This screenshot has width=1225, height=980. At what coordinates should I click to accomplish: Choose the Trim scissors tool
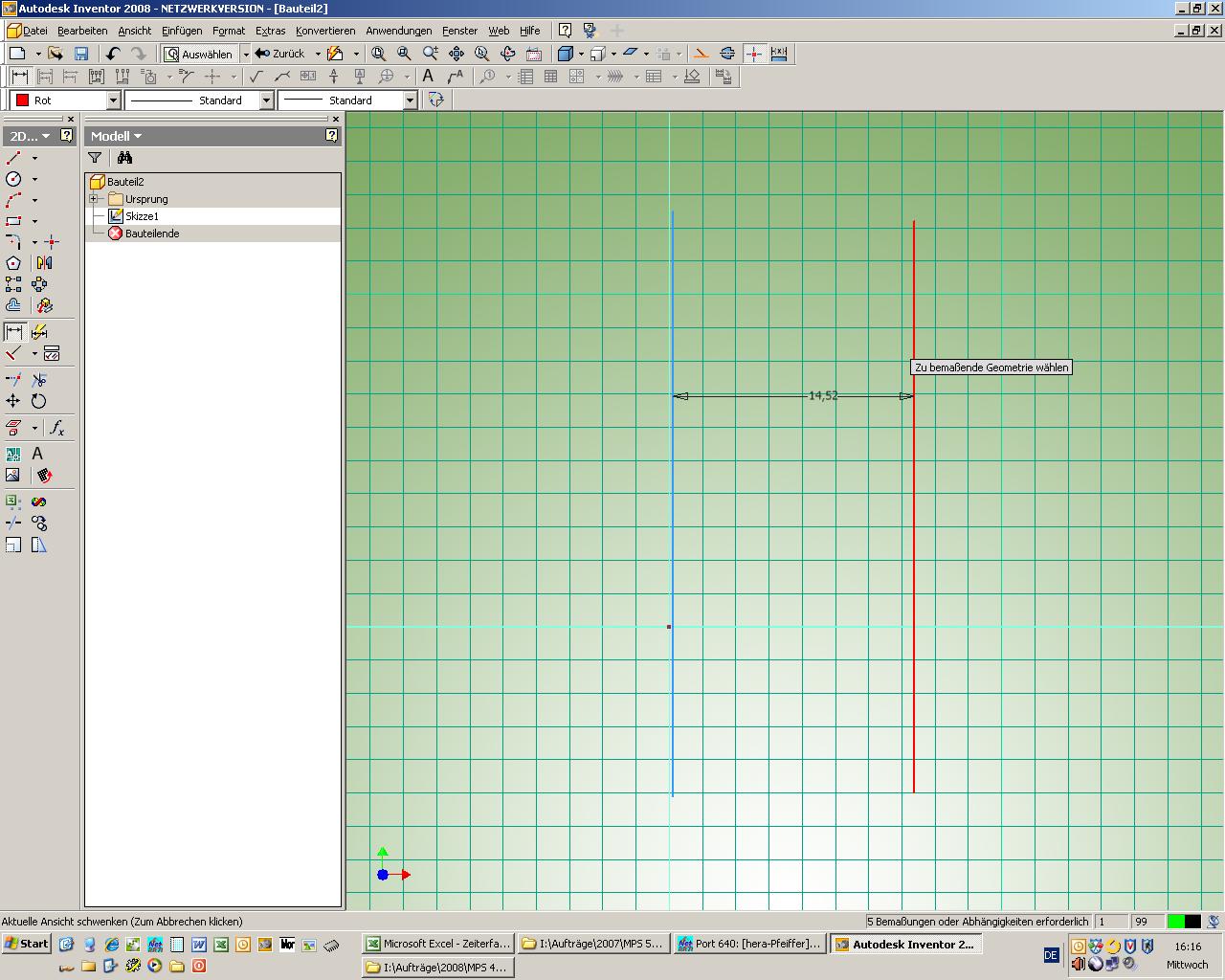coord(39,380)
